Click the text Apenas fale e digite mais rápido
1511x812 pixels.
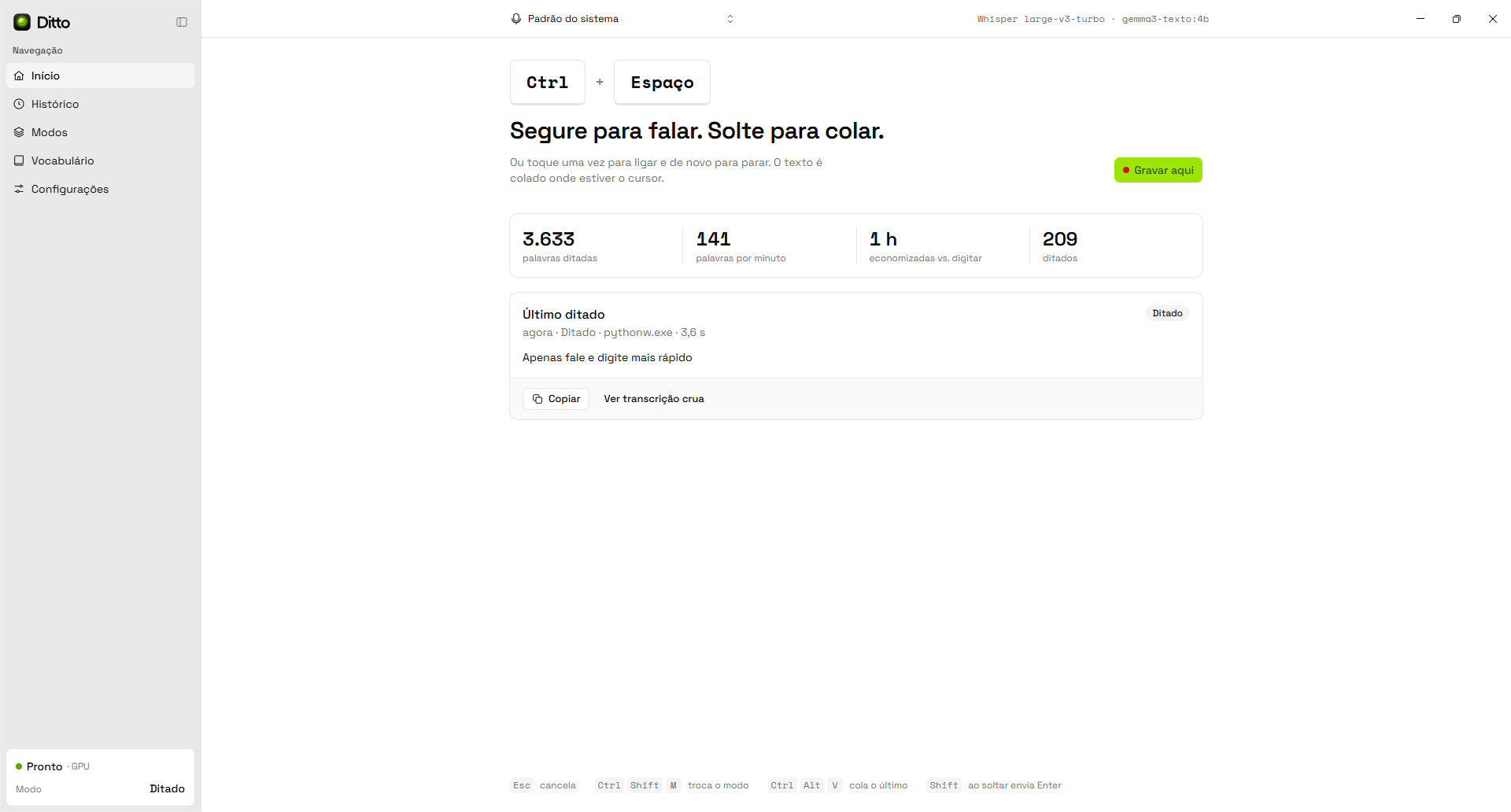point(608,357)
